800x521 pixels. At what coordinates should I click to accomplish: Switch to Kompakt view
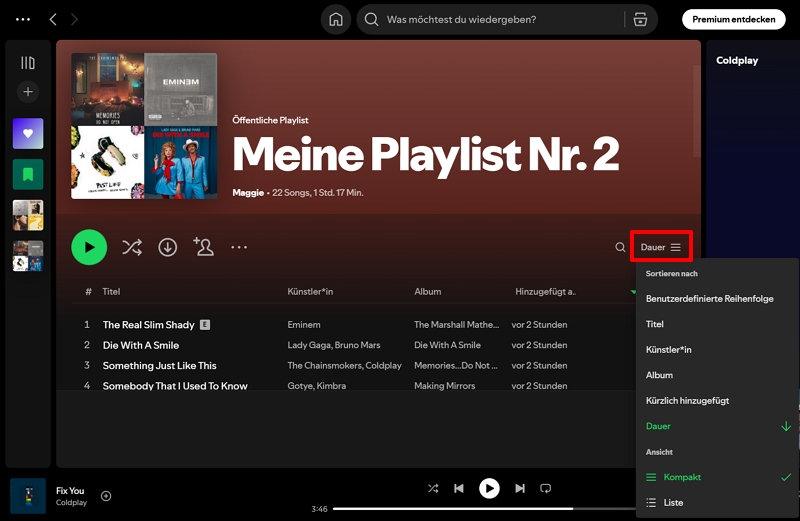pyautogui.click(x=717, y=477)
